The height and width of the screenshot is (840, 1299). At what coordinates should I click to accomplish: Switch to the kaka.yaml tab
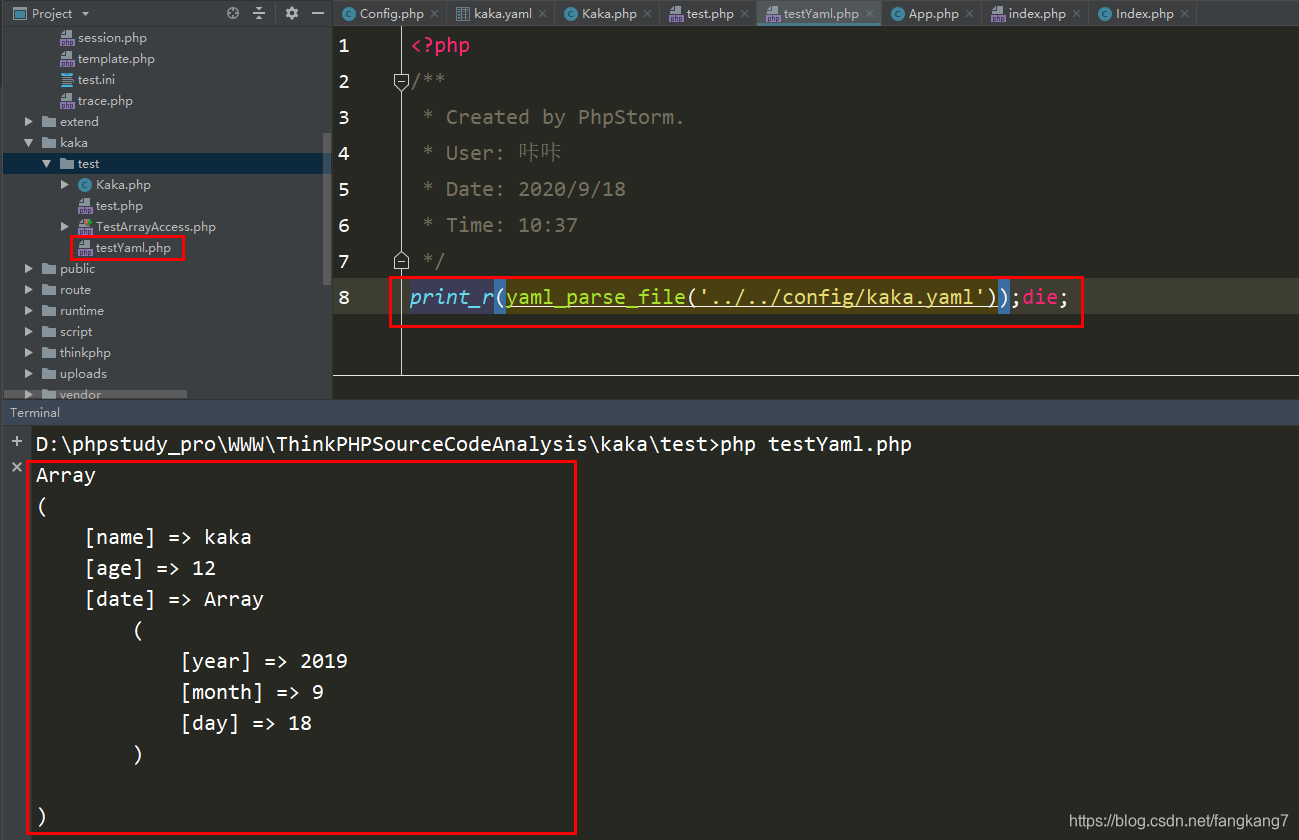tap(495, 14)
